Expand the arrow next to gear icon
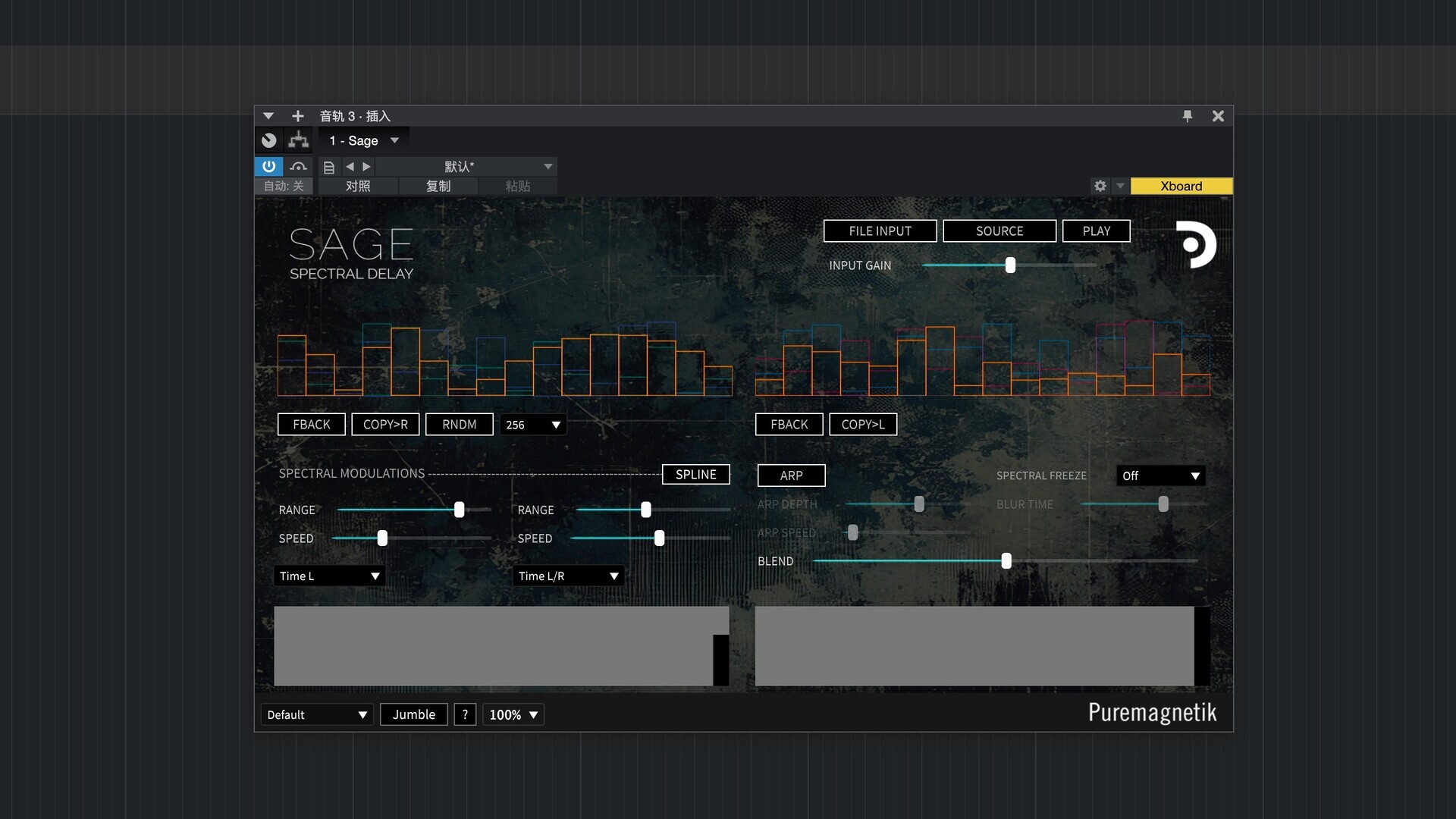1456x819 pixels. (x=1120, y=186)
